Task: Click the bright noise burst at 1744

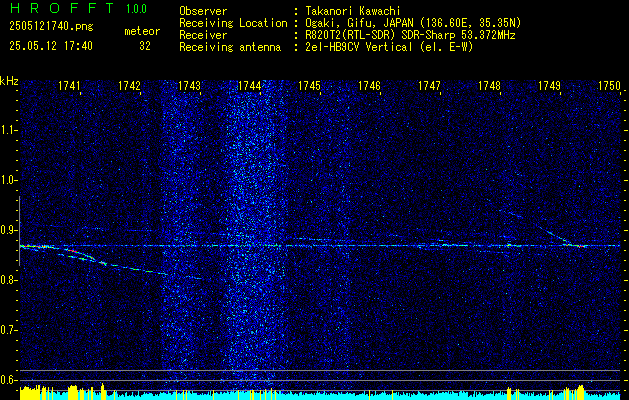Action: coord(255,237)
